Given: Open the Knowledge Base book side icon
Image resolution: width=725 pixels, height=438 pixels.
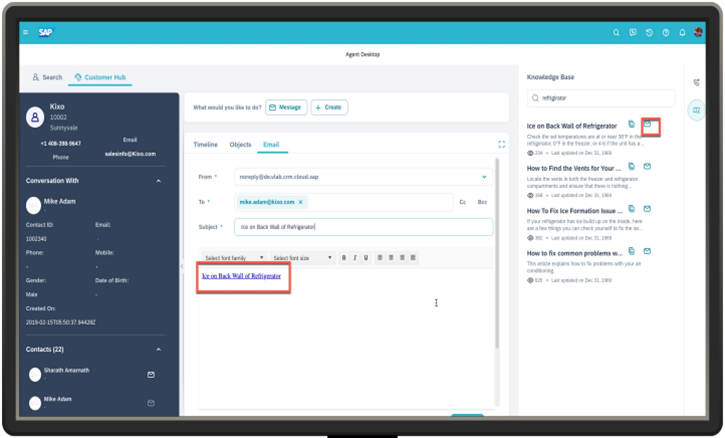Looking at the screenshot, I should [696, 111].
